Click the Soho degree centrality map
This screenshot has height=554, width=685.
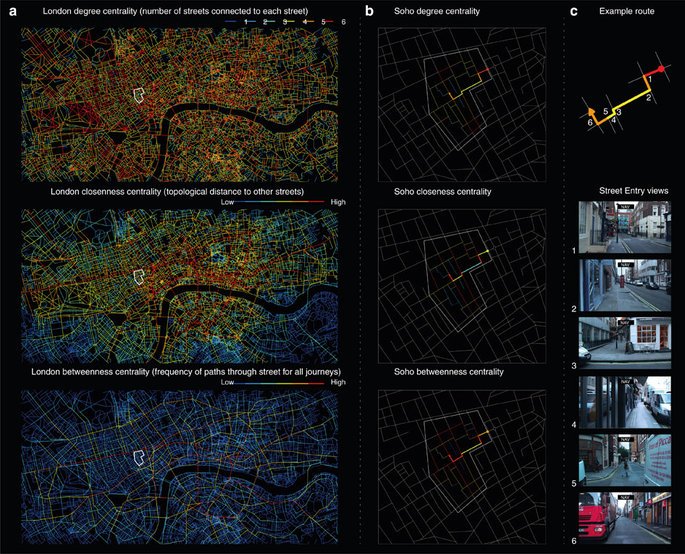462,105
